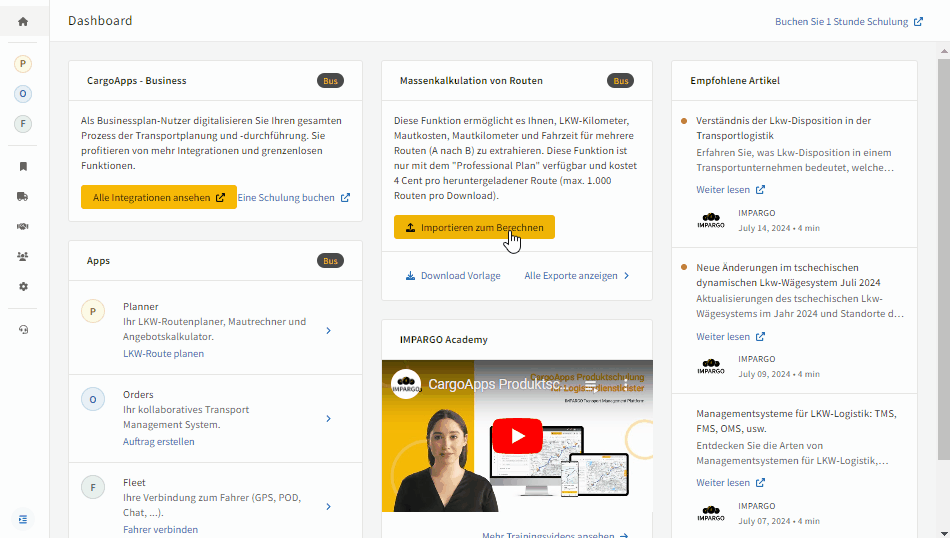Click the Bus badge on CargoApps - Business card
The image size is (950, 538).
330,81
